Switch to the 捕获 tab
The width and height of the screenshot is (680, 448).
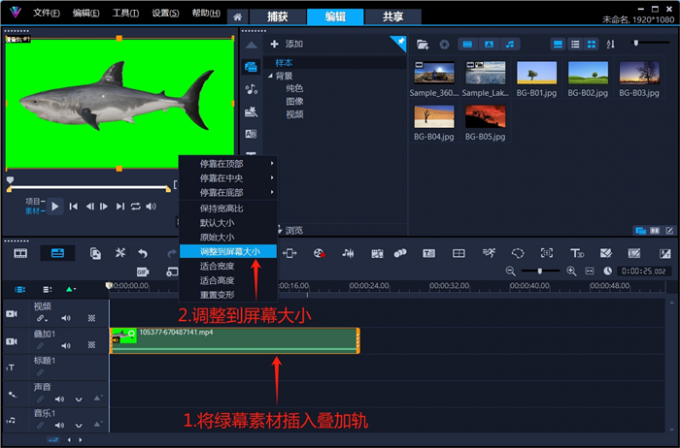point(278,17)
